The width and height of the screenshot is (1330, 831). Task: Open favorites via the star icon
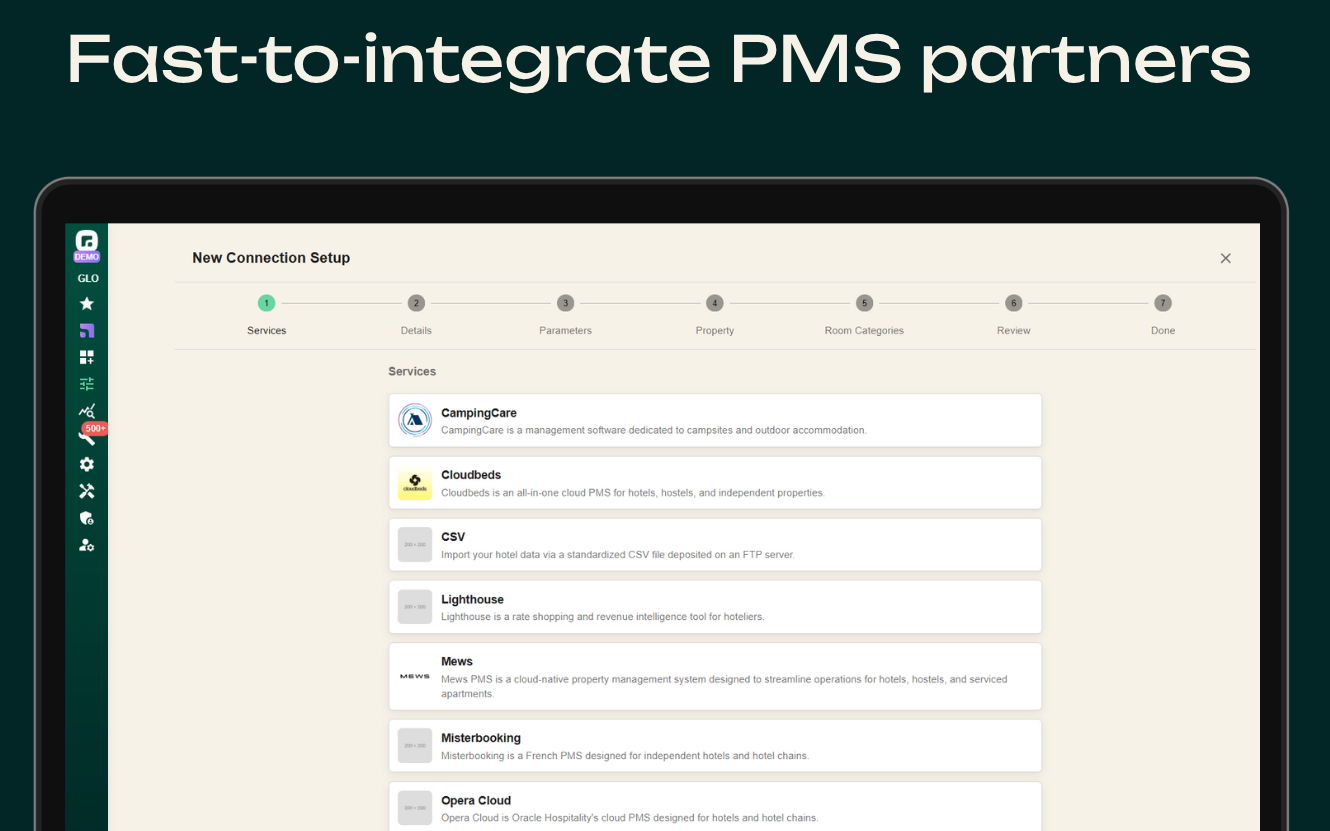tap(87, 304)
